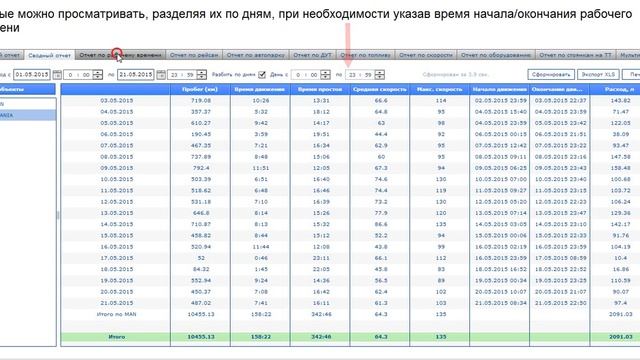
Task: Increase period end time 23:59 with up arrow
Action: pos(202,73)
